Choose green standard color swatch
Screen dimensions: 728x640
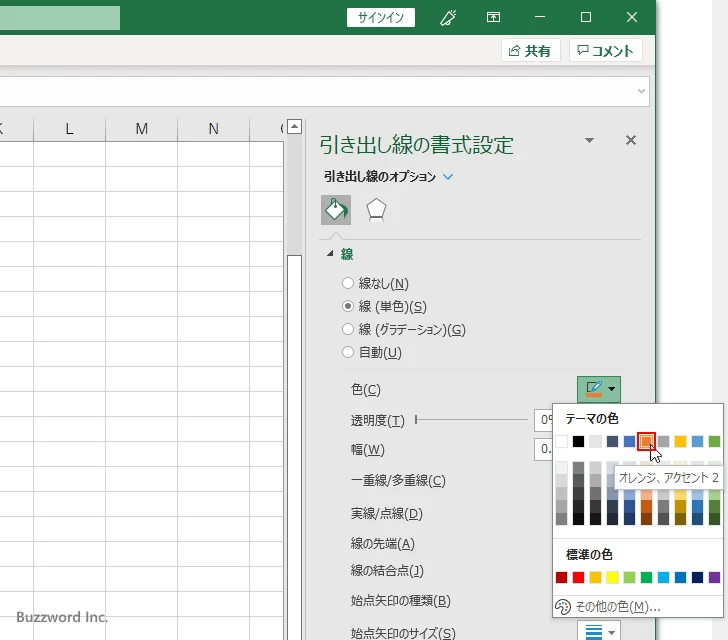pyautogui.click(x=646, y=577)
